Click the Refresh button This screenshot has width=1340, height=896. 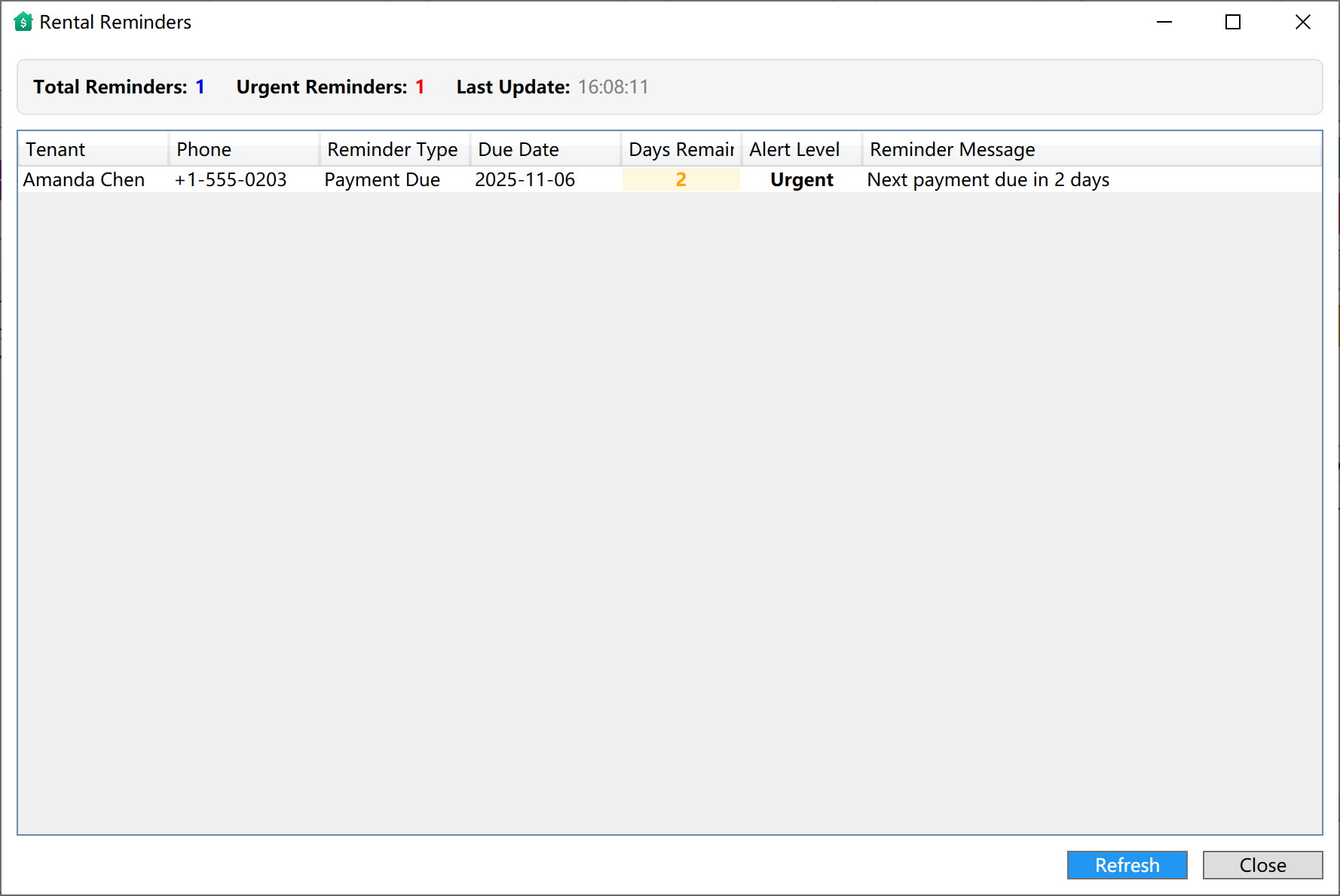(1127, 865)
